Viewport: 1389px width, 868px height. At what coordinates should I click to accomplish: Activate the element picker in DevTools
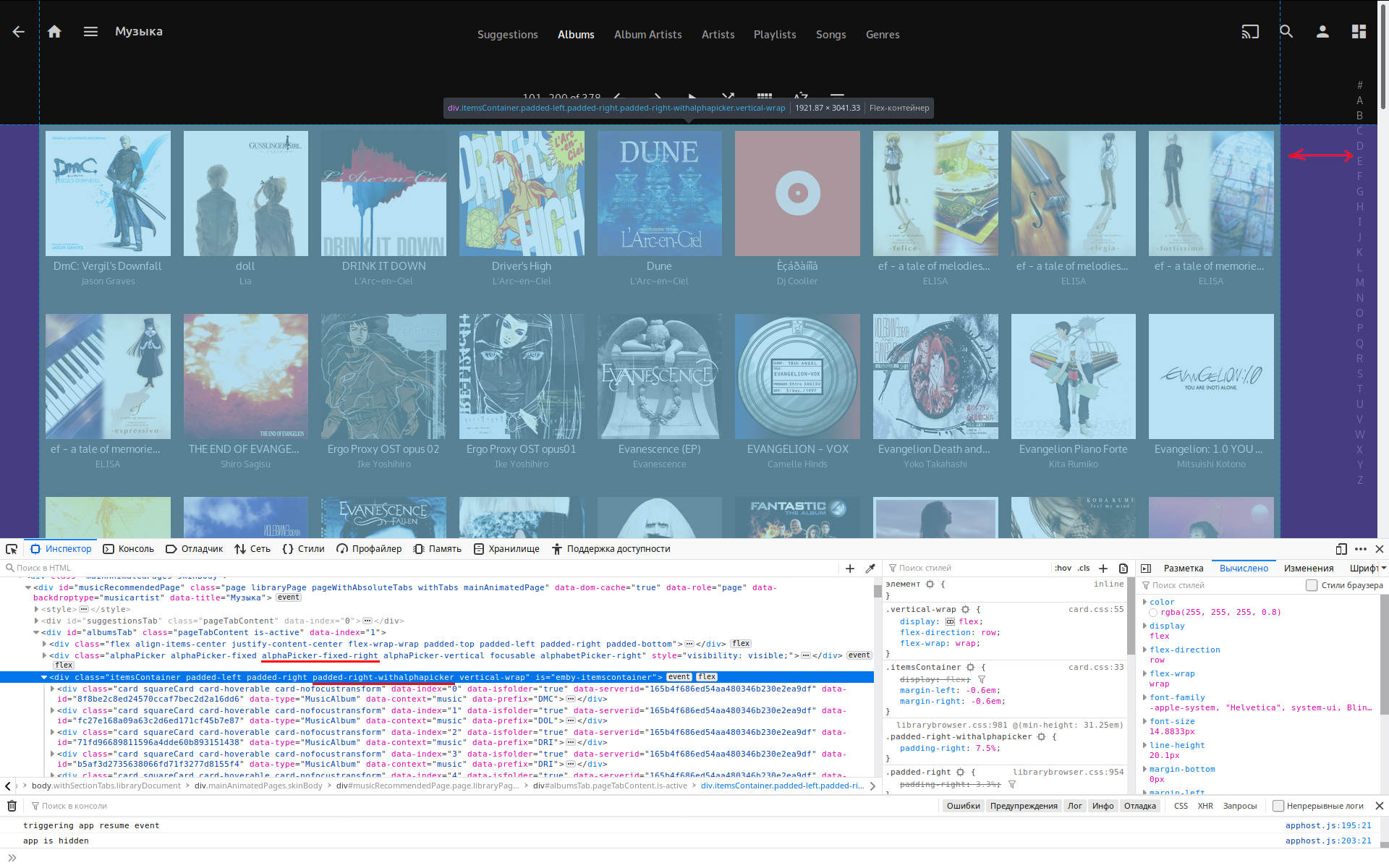(11, 548)
